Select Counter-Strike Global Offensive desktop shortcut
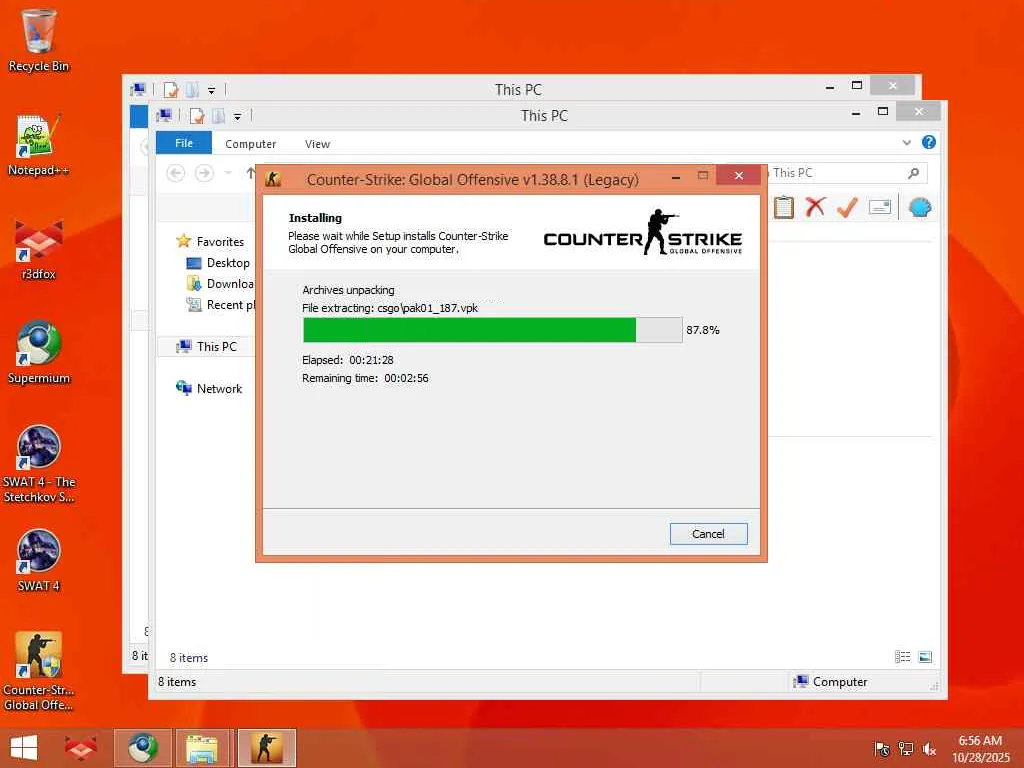 [38, 671]
